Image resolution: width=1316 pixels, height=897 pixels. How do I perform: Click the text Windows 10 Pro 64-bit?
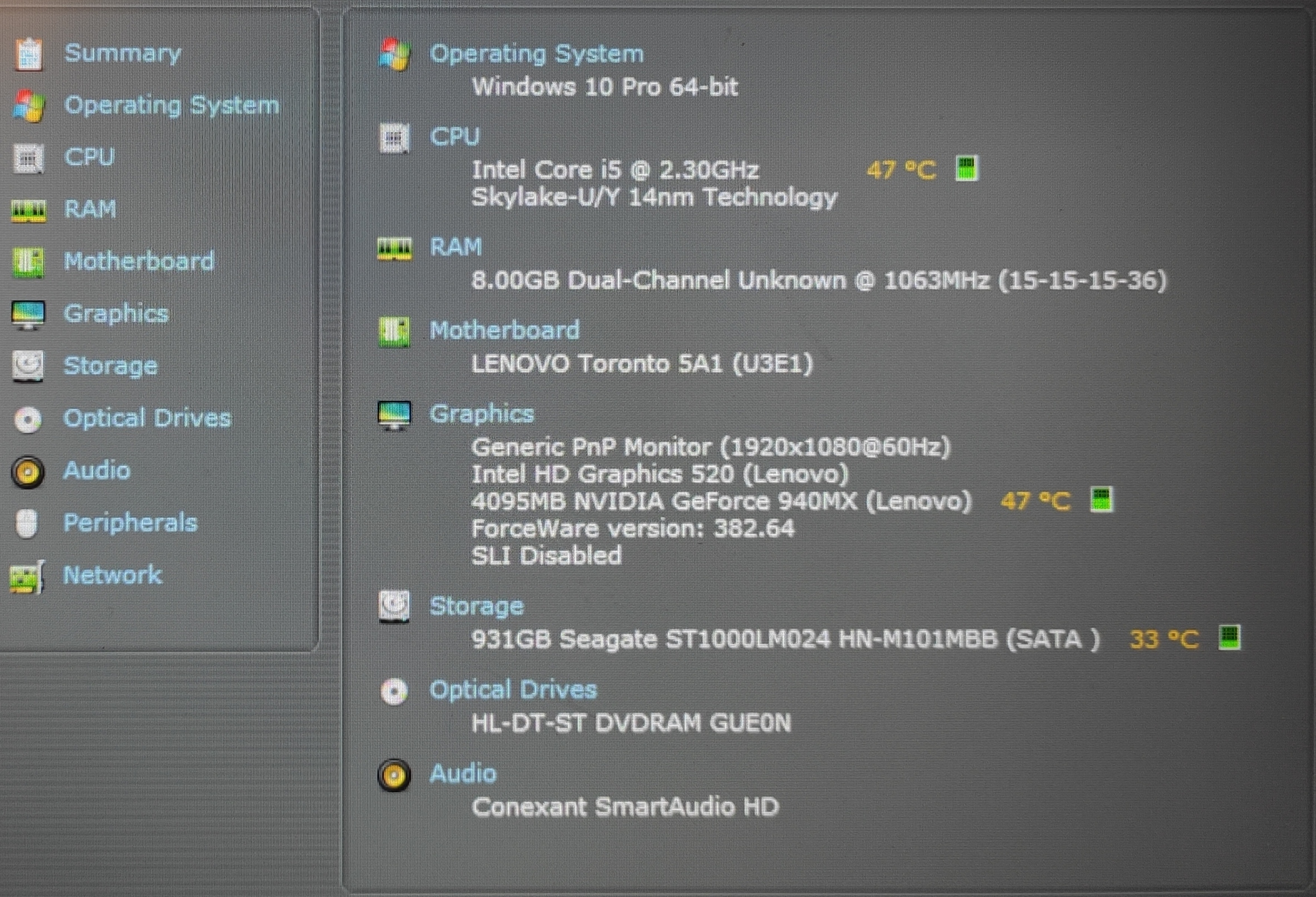click(605, 87)
